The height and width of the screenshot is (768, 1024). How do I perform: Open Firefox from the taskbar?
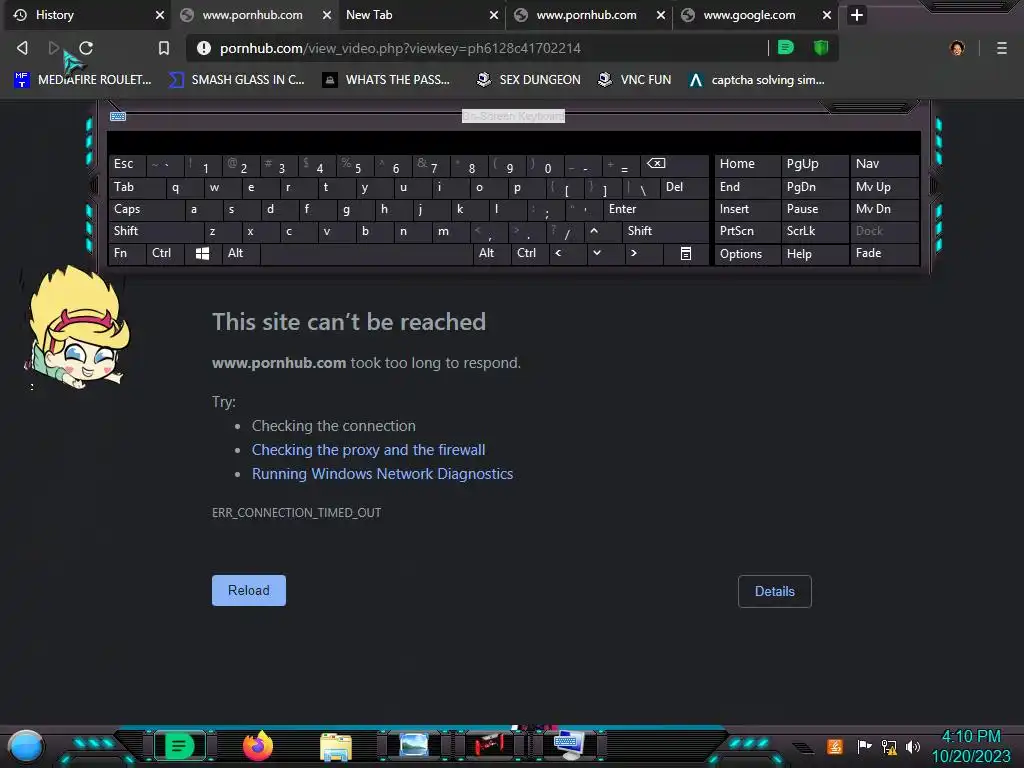click(x=258, y=746)
